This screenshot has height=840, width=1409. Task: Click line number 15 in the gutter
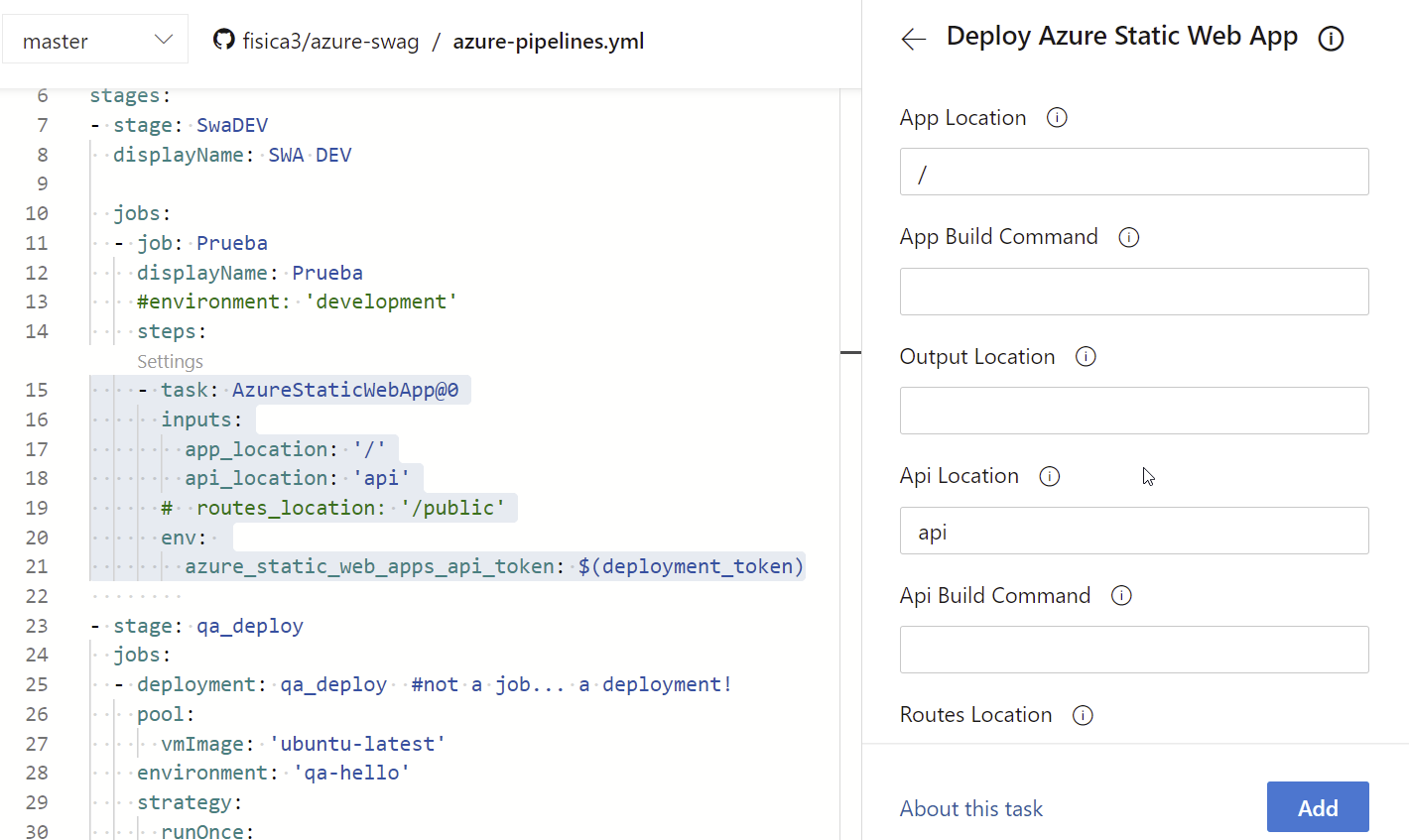pos(37,390)
